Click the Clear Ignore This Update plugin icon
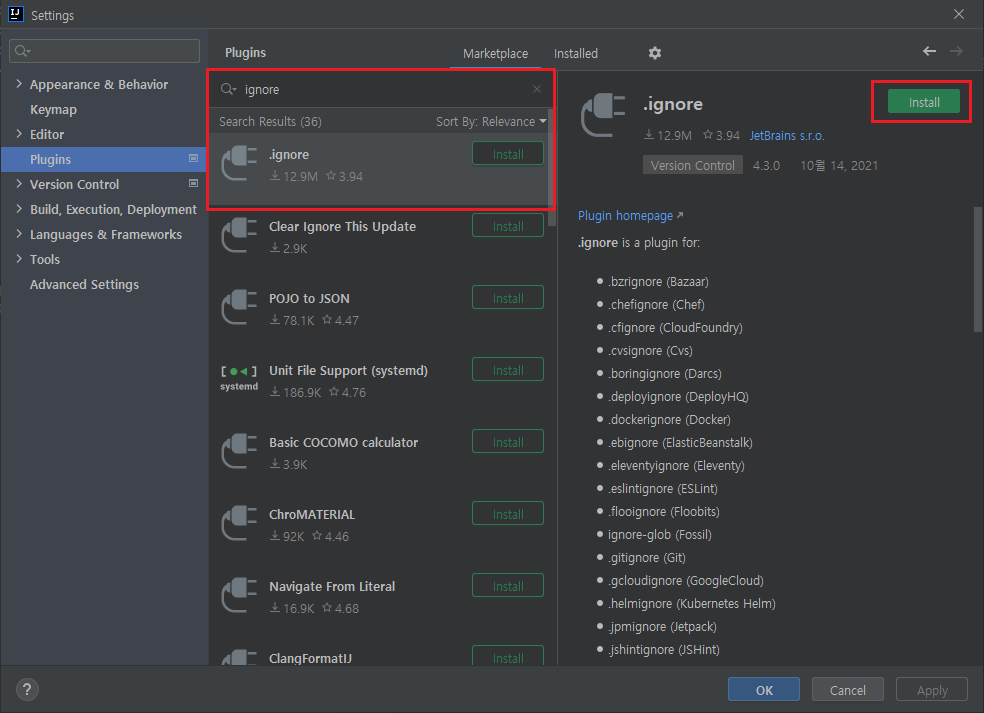Image resolution: width=984 pixels, height=713 pixels. [239, 235]
